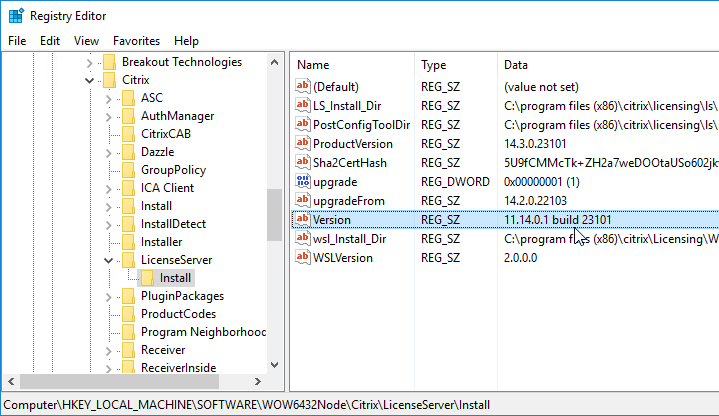The height and width of the screenshot is (416, 719).
Task: Click the data value 14.2.0.22103
Action: [x=535, y=201]
